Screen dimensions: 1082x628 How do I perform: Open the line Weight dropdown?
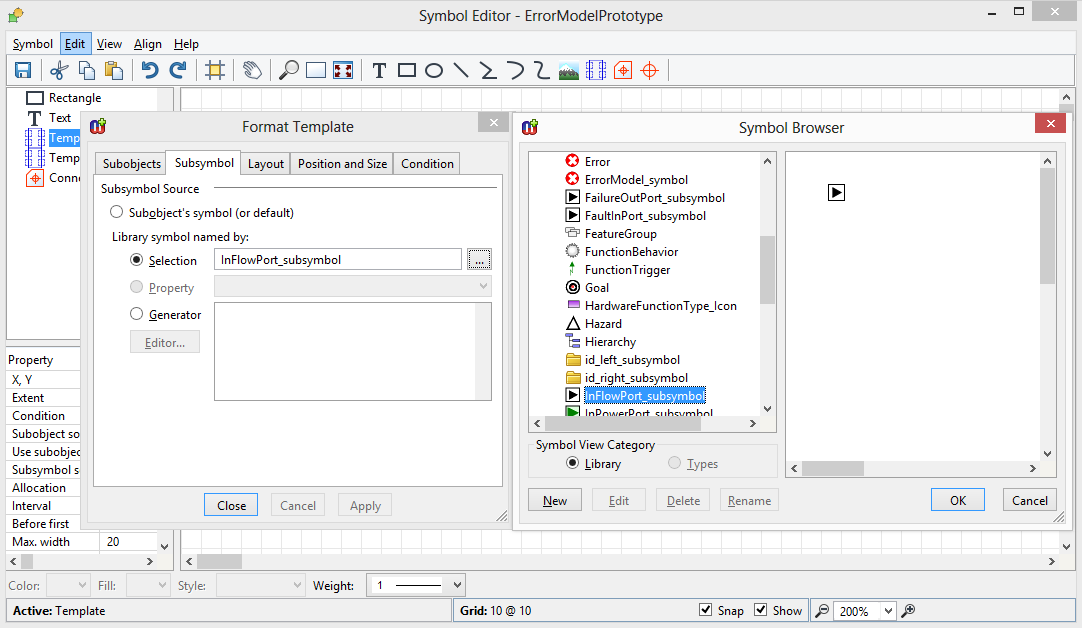(x=416, y=585)
